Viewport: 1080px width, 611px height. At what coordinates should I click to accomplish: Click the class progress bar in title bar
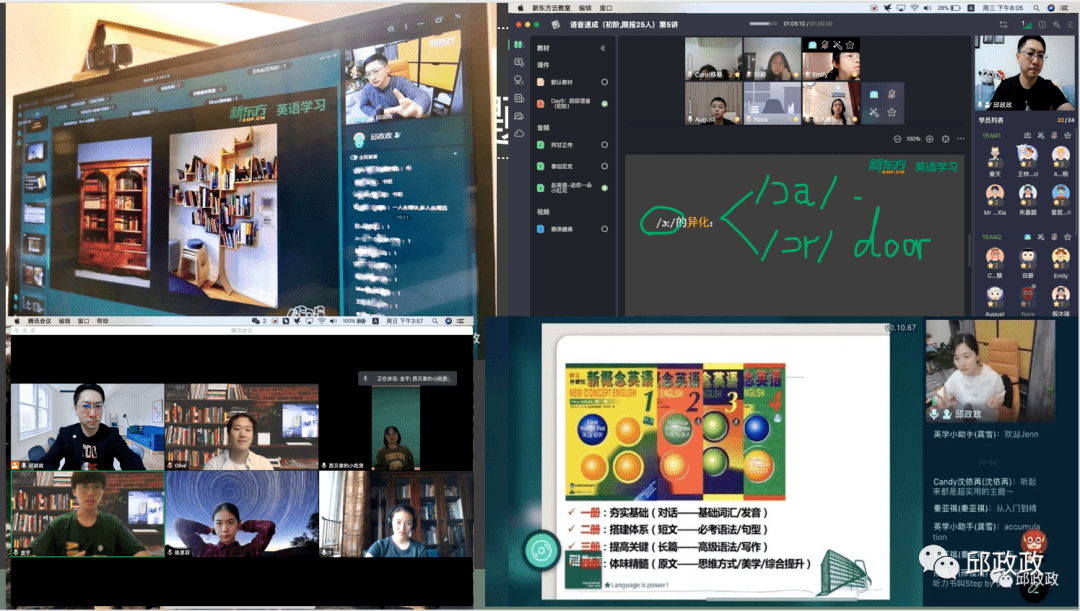click(x=763, y=24)
